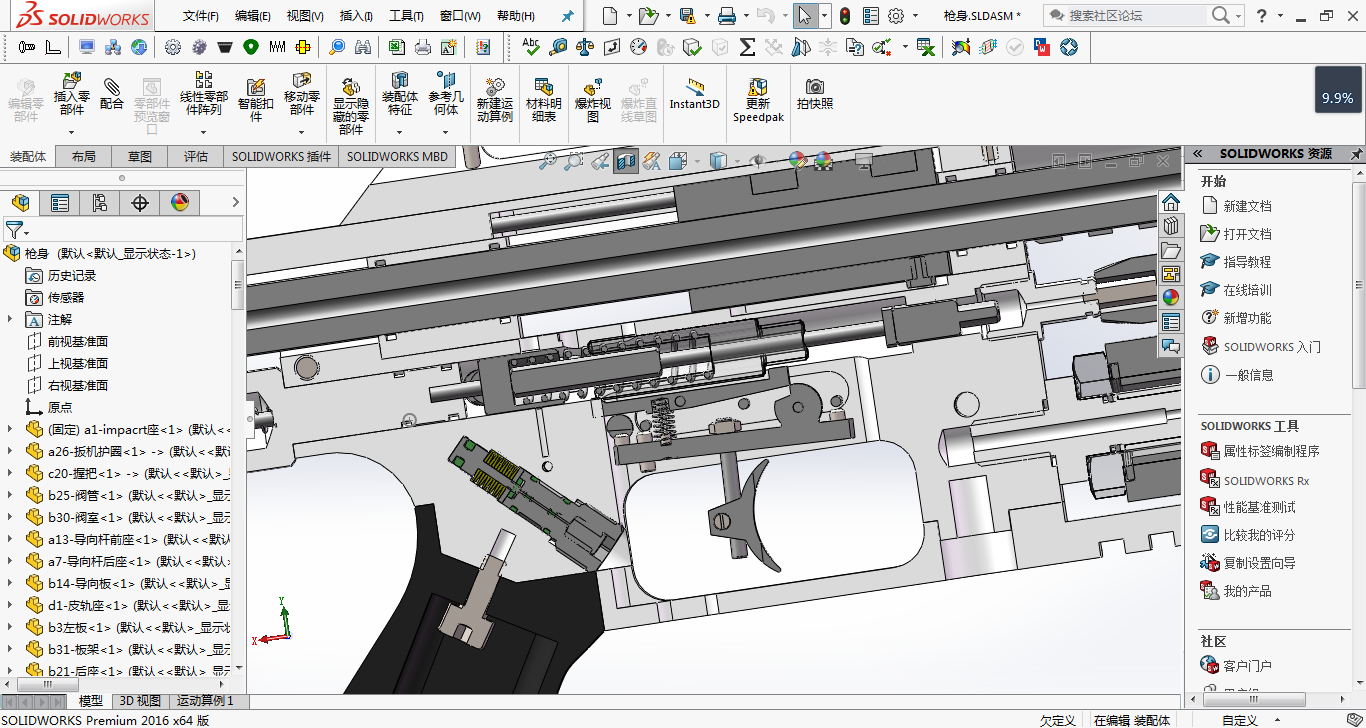This screenshot has height=728, width=1366.
Task: Click the 配合 (Mate) paperclip icon
Action: (112, 88)
